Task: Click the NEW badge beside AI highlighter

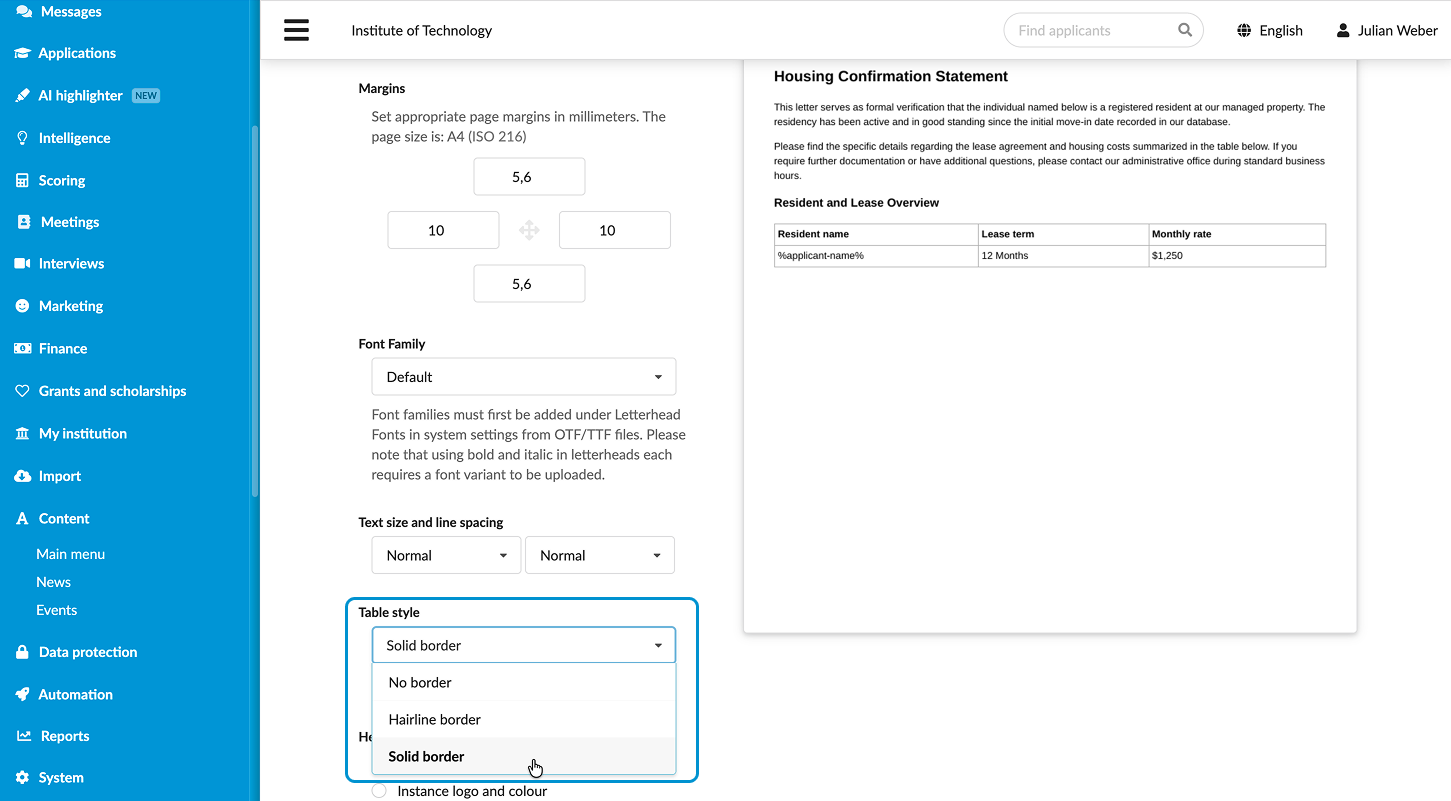Action: click(x=146, y=96)
